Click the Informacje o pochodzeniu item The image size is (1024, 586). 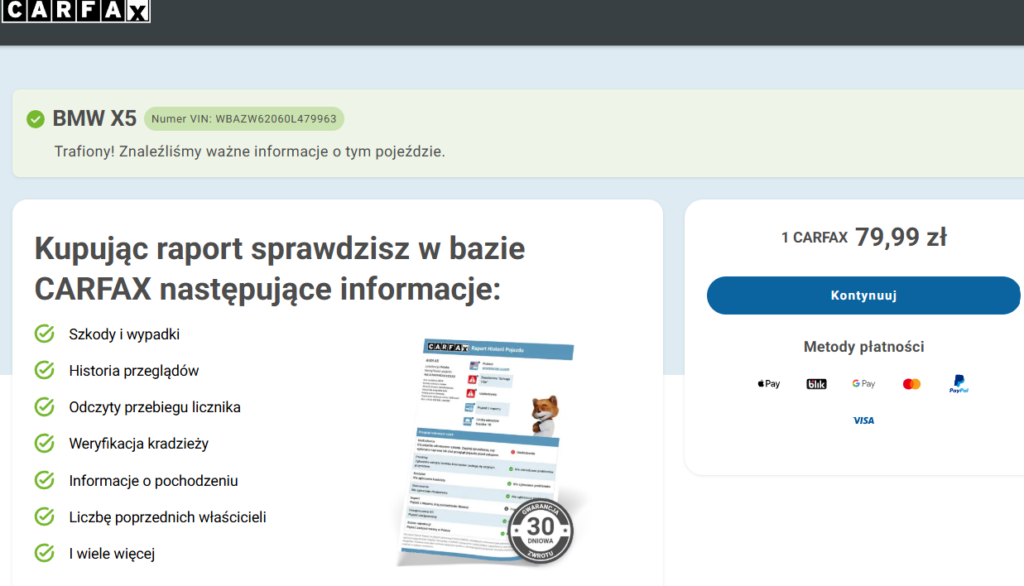coord(153,480)
